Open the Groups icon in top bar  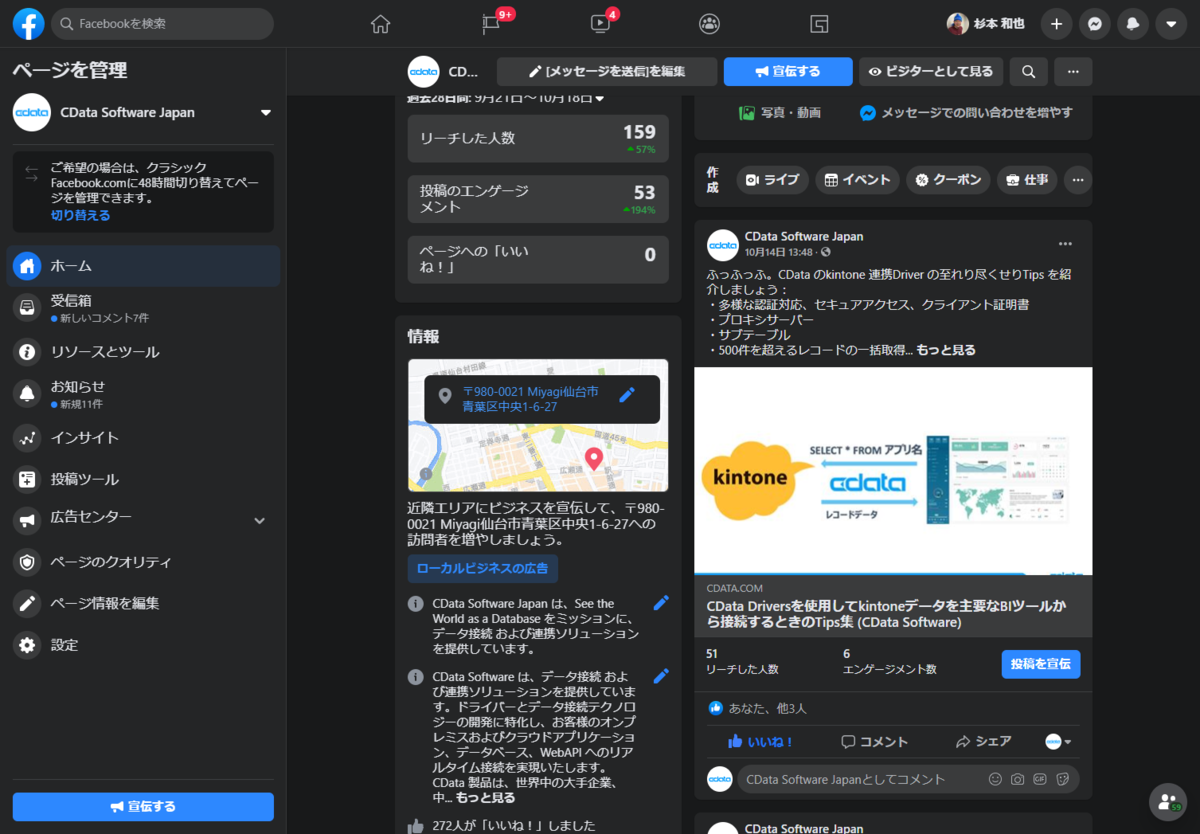pyautogui.click(x=709, y=24)
